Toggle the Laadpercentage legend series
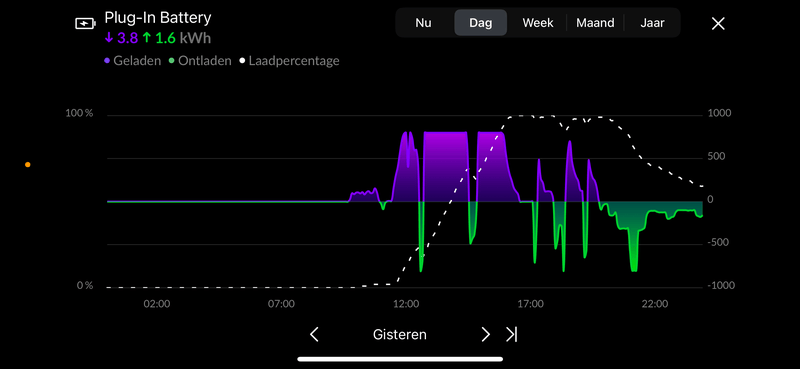 (x=289, y=61)
